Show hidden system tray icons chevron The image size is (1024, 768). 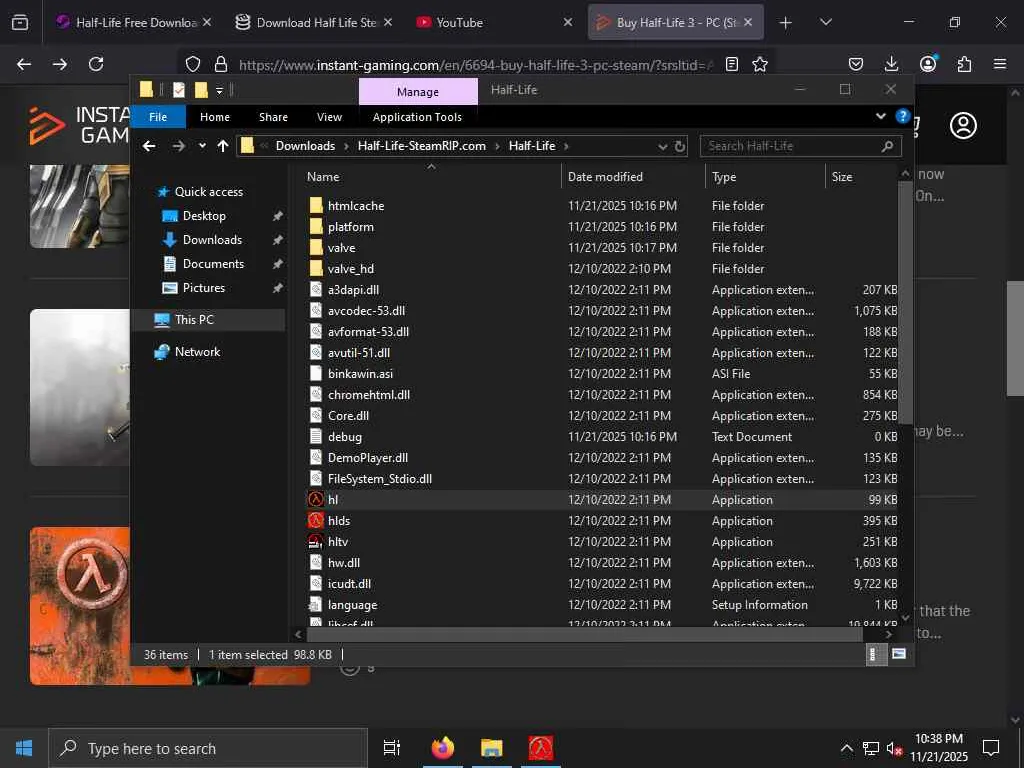pos(846,748)
